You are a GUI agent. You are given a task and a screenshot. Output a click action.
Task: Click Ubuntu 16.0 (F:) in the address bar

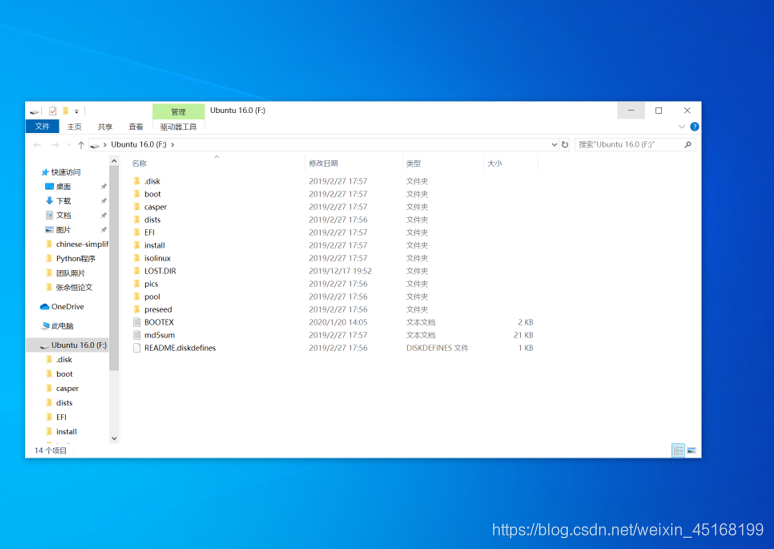coord(139,144)
